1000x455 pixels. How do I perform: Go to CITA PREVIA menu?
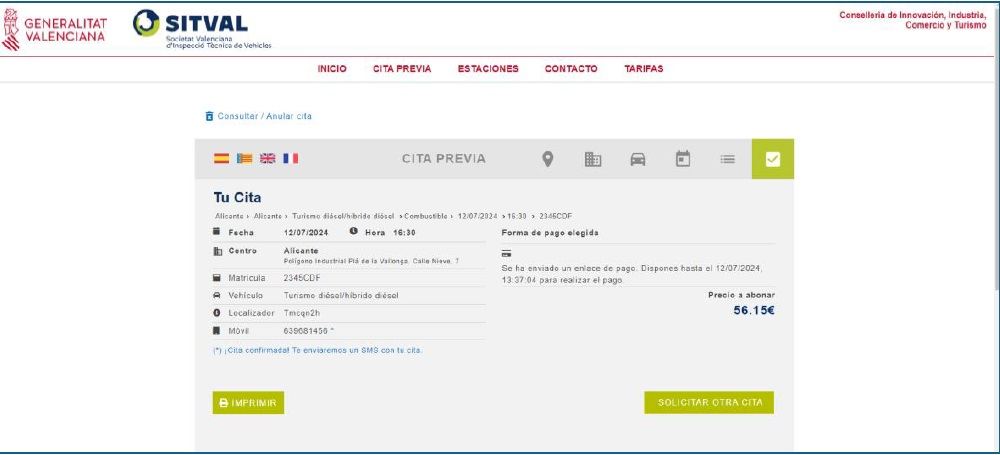402,69
